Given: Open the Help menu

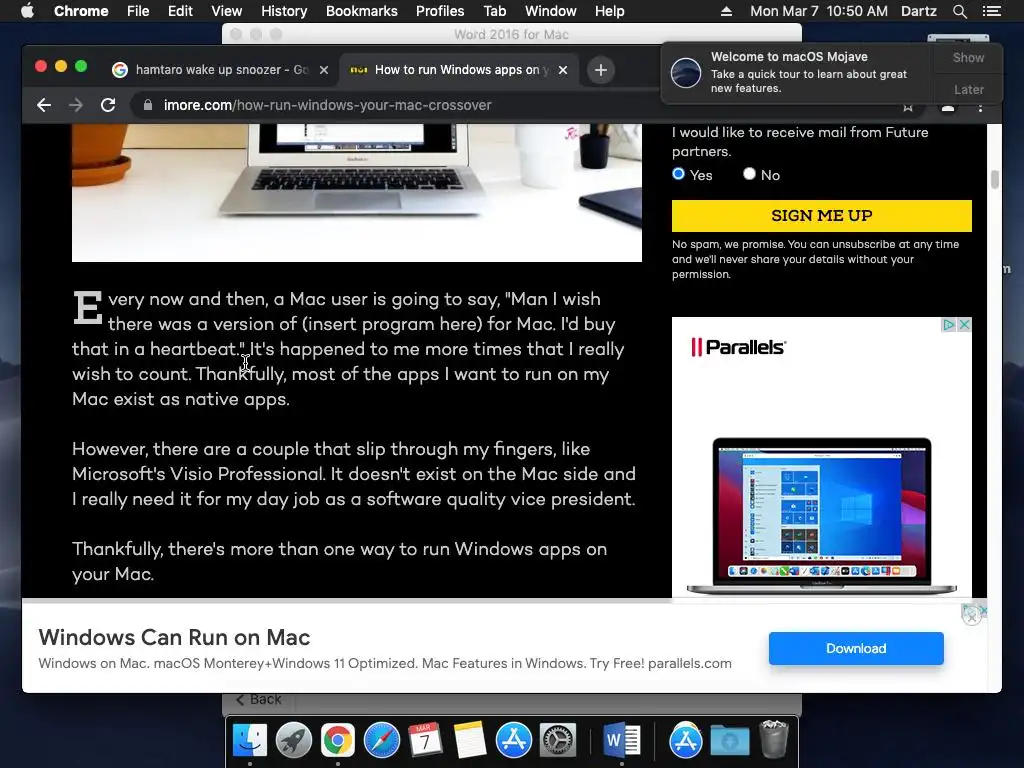Looking at the screenshot, I should click(x=609, y=11).
